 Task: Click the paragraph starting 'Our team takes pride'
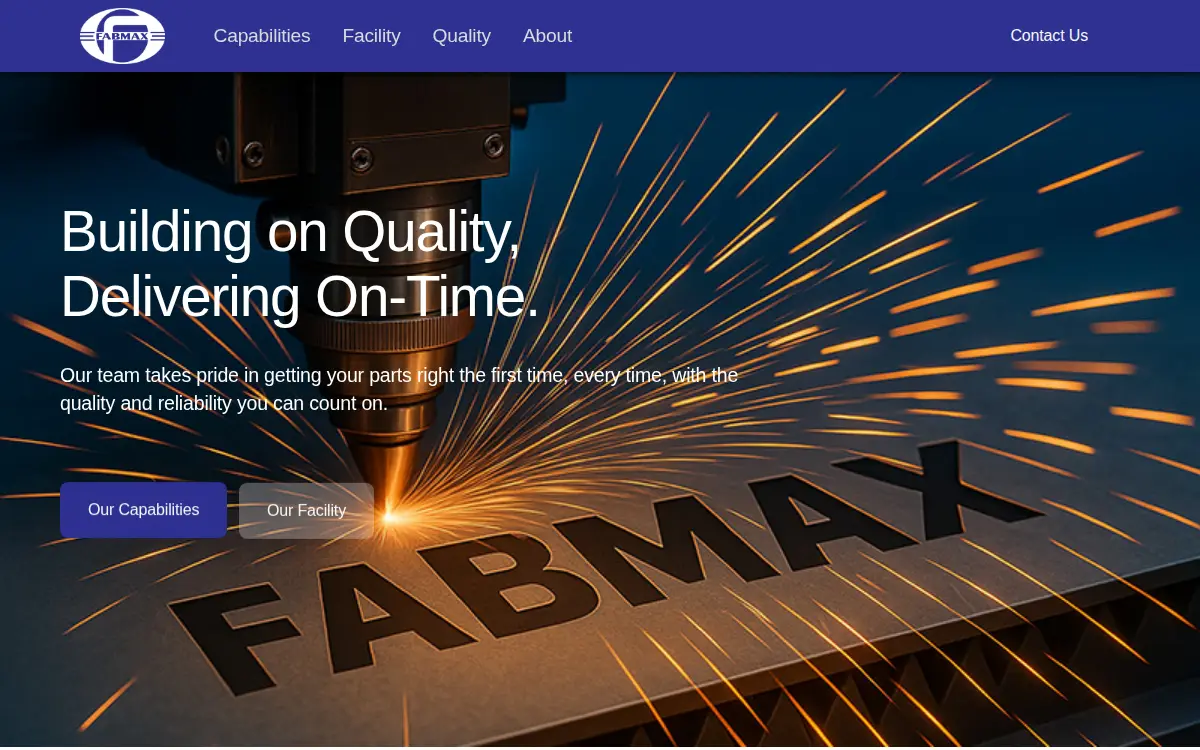[x=399, y=389]
